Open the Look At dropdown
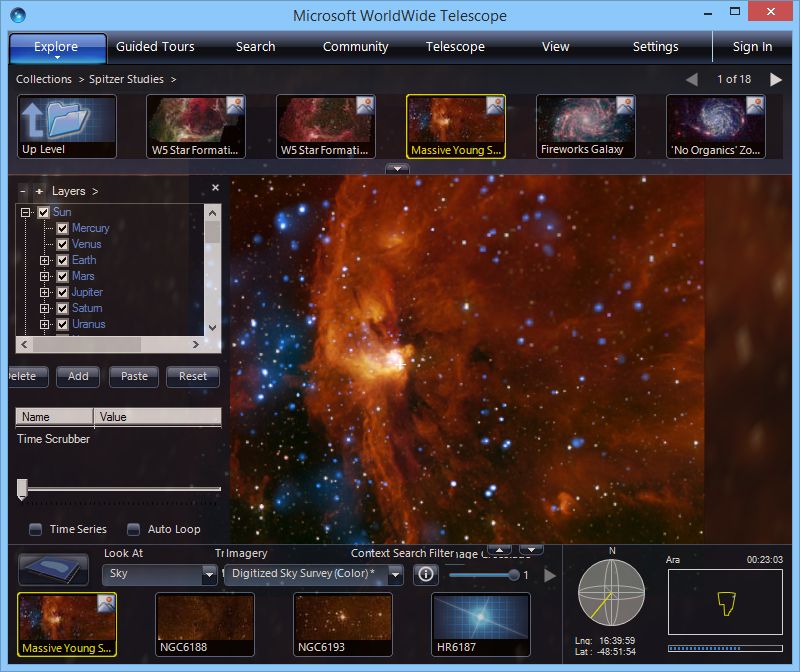This screenshot has width=800, height=672. (160, 574)
